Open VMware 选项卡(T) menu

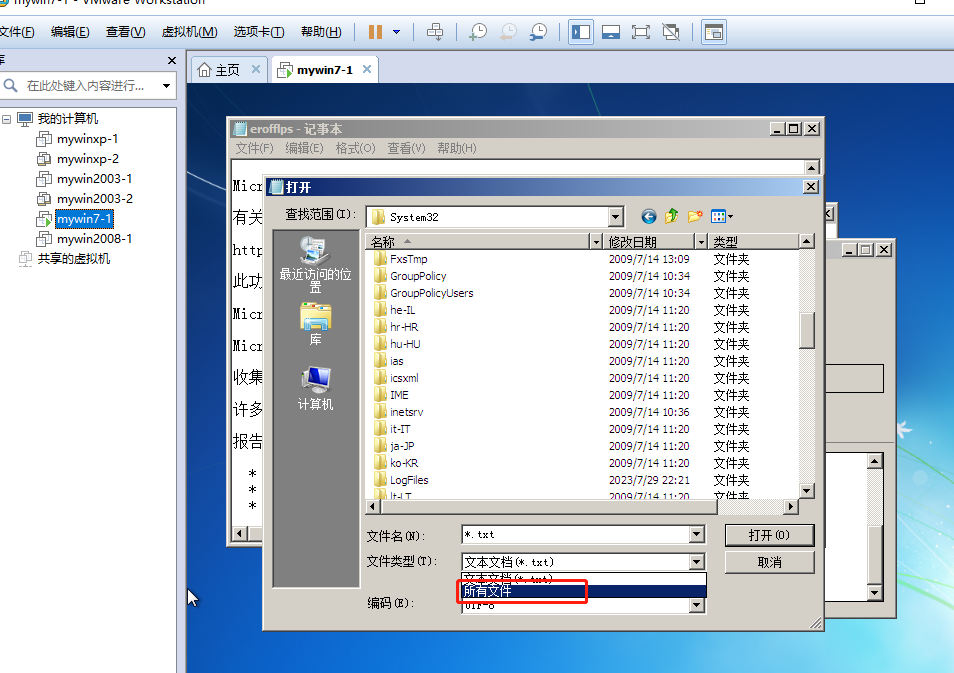pos(259,32)
